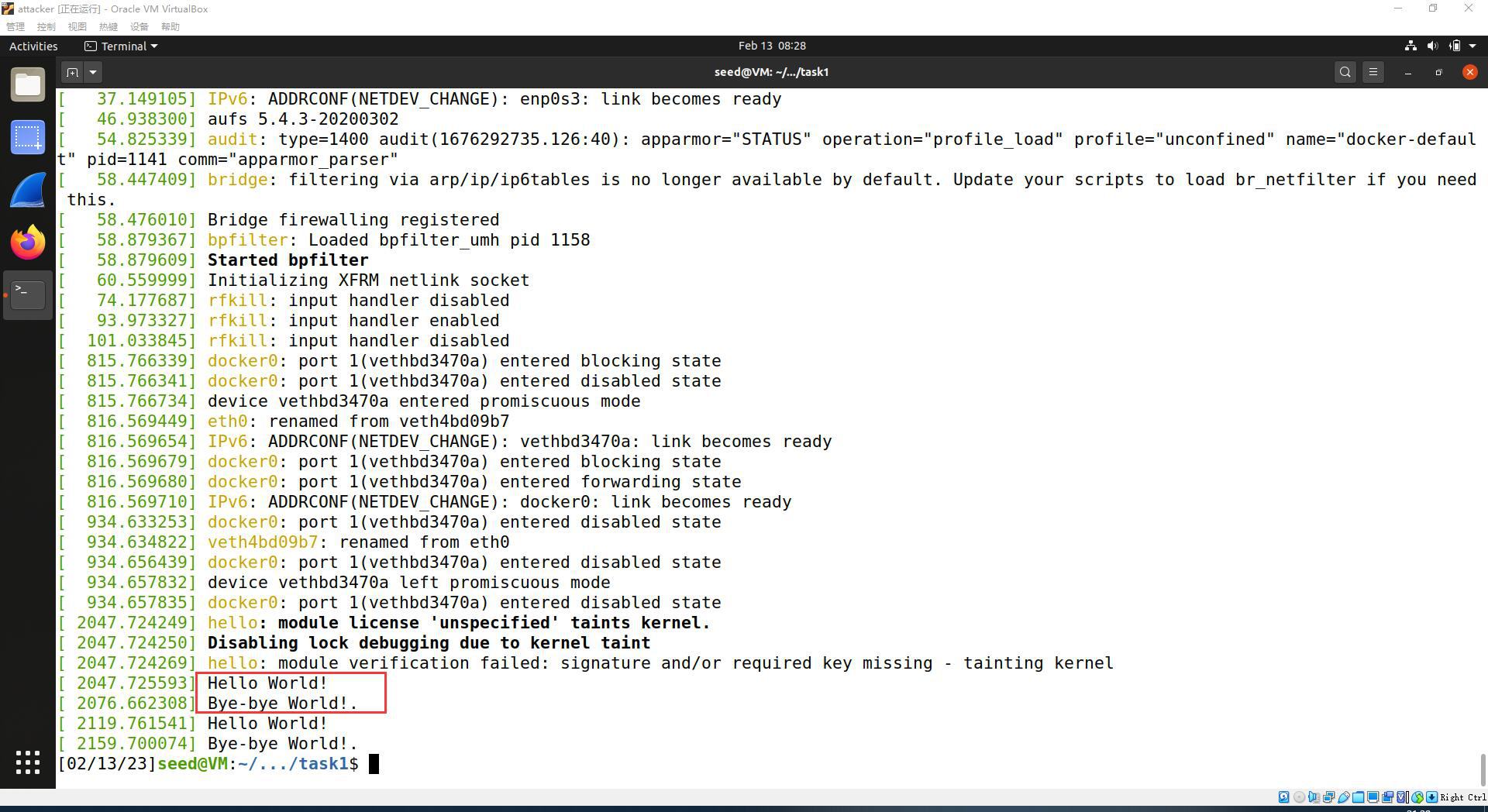Toggle the display icon in VirtualBox status bar

1373,797
